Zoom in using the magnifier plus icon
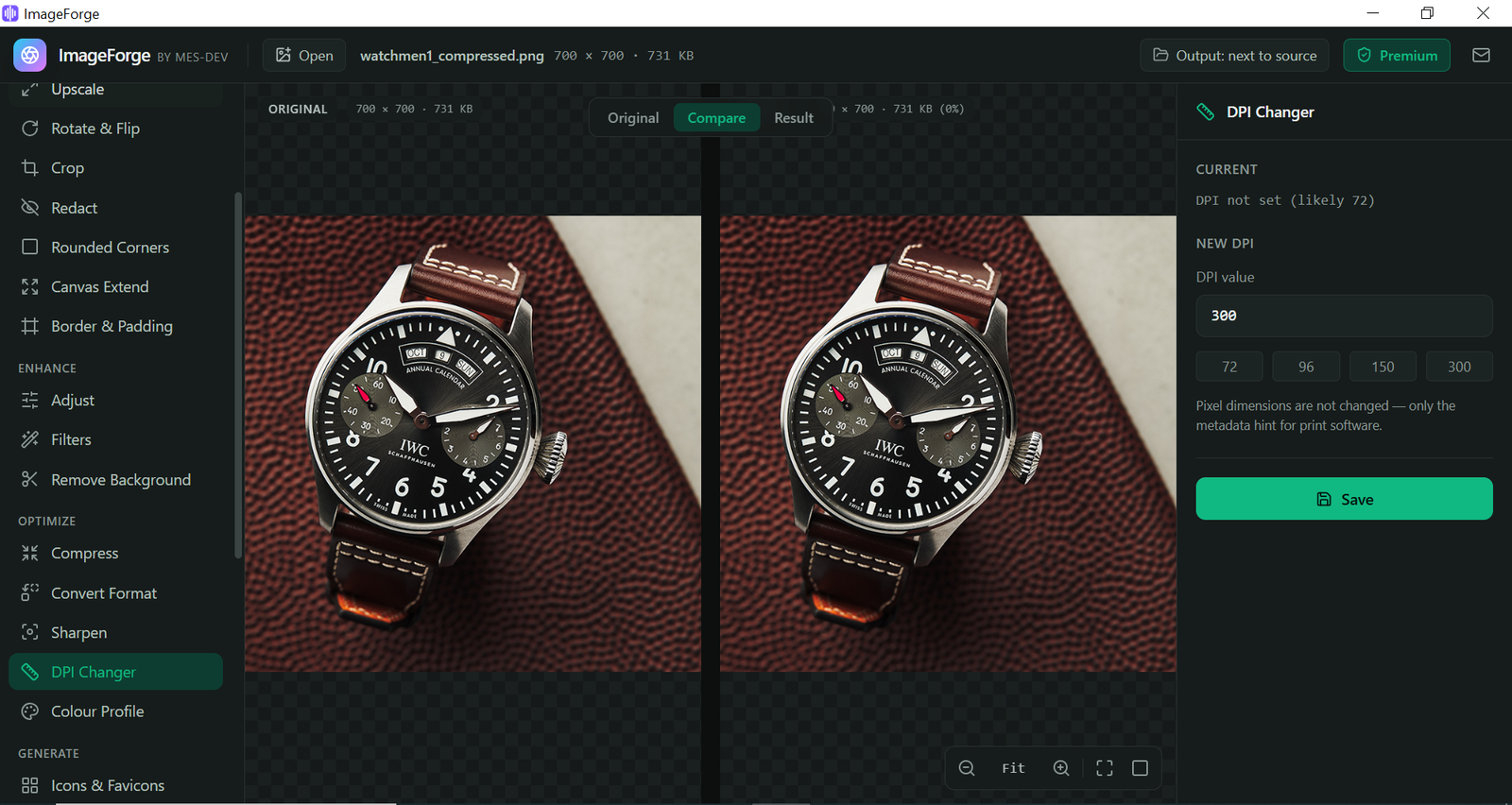 pos(1061,768)
